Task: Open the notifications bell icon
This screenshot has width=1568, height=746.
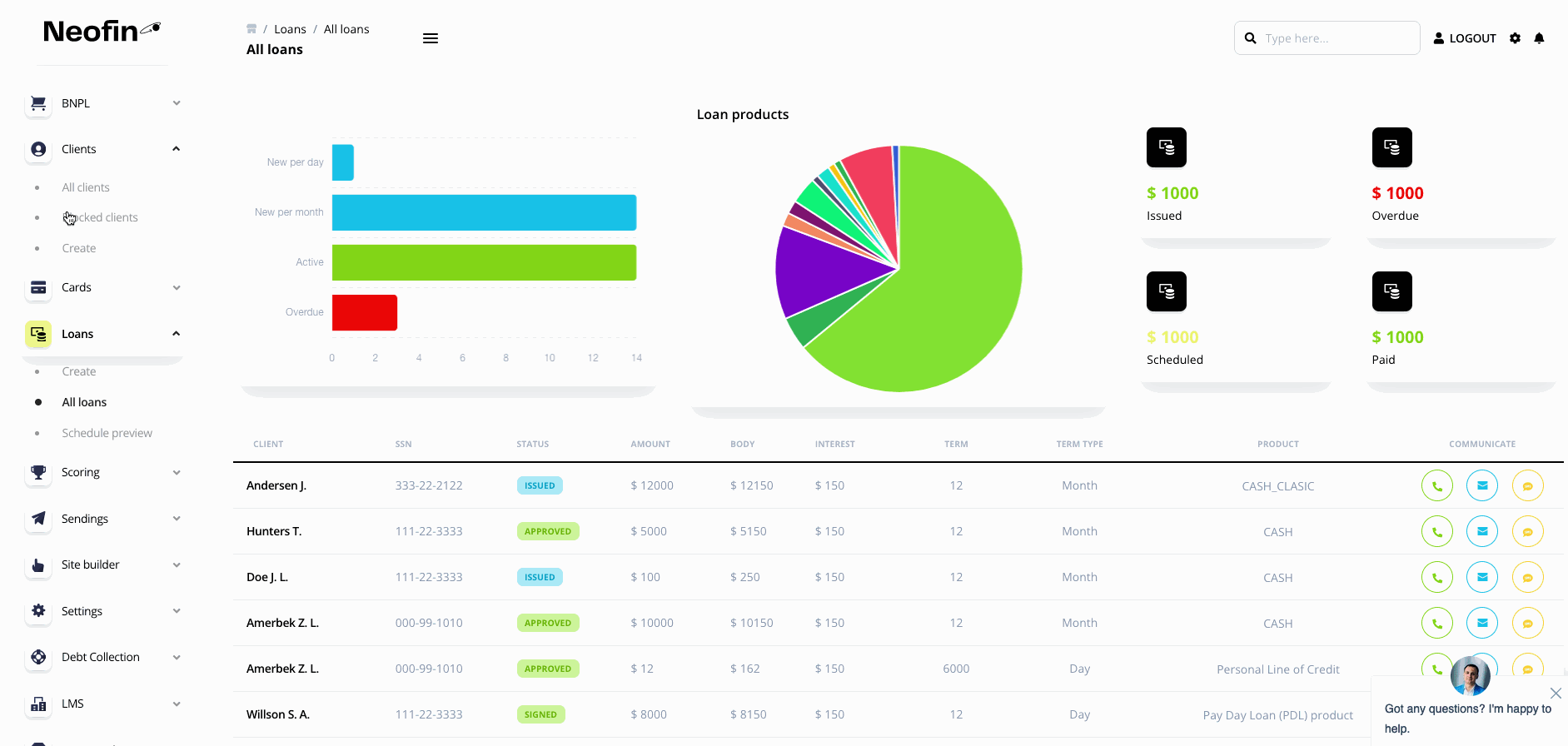Action: pyautogui.click(x=1539, y=38)
